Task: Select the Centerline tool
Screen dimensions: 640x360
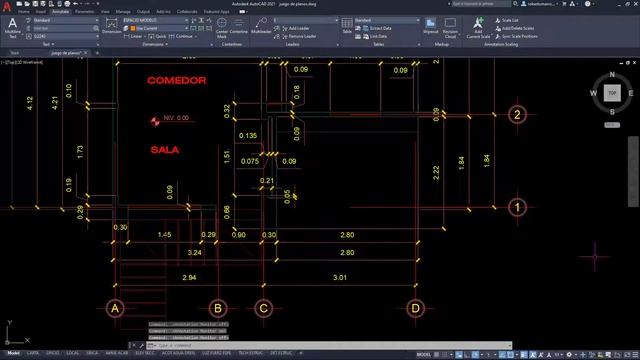Action: coord(238,26)
